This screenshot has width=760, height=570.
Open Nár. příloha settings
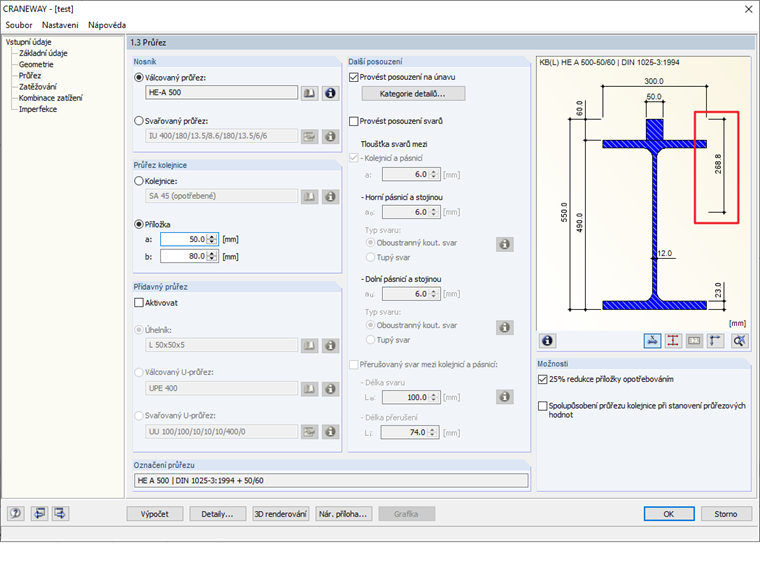pyautogui.click(x=344, y=514)
